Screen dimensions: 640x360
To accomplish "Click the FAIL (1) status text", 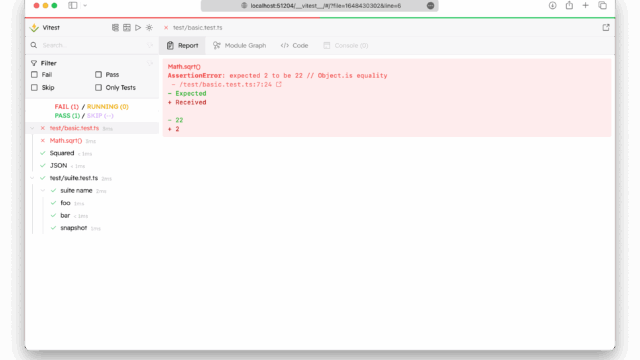I will [67, 107].
